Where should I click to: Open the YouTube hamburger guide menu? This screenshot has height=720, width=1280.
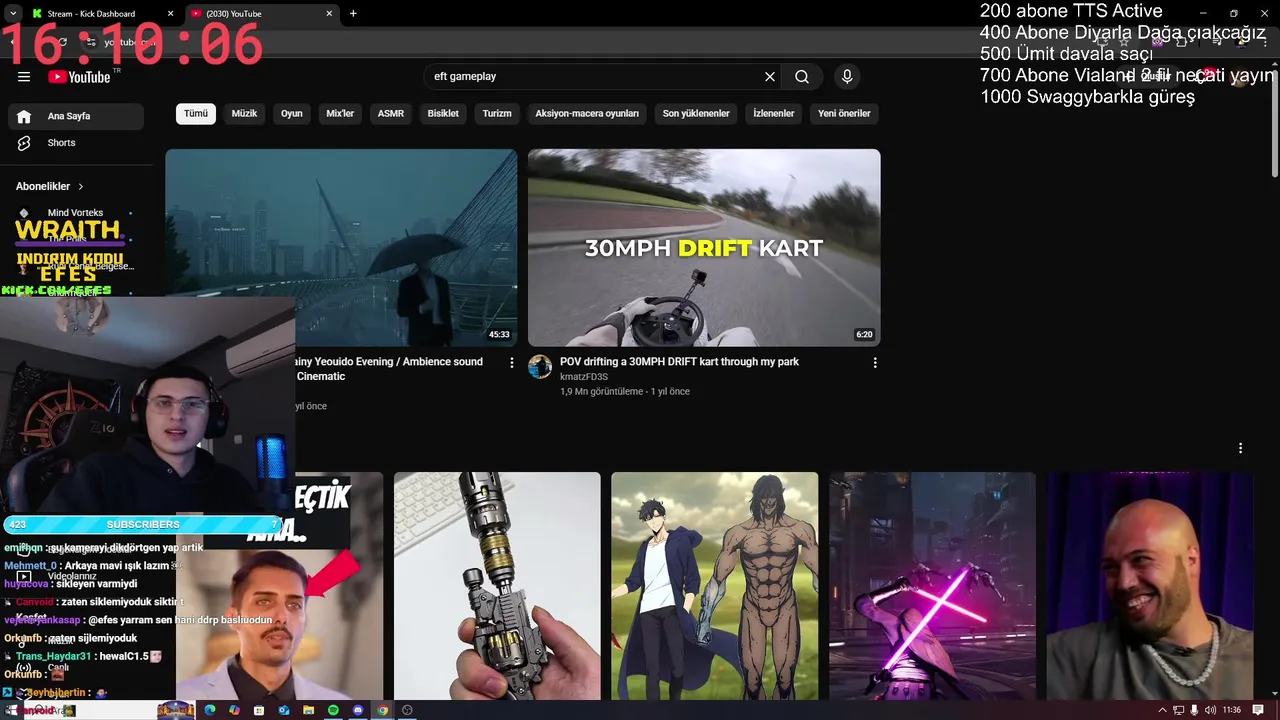pyautogui.click(x=24, y=77)
